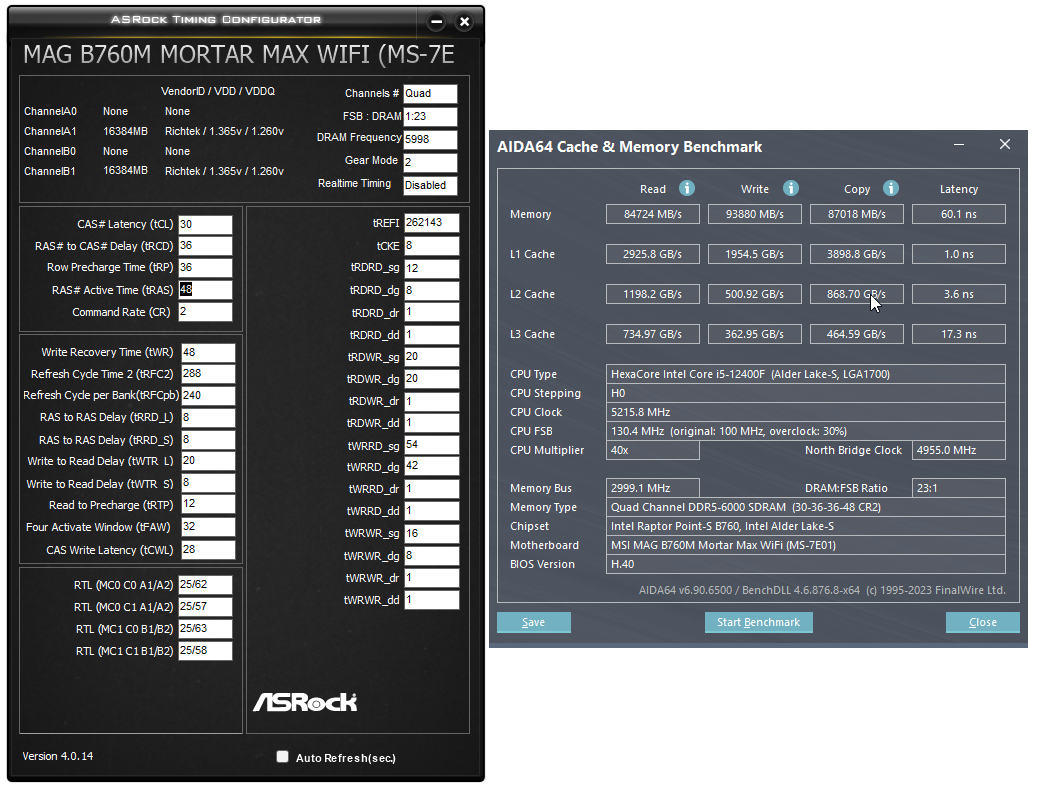Click the Read to Precharge (tRTP) field
The width and height of the screenshot is (1050, 791).
coord(208,504)
